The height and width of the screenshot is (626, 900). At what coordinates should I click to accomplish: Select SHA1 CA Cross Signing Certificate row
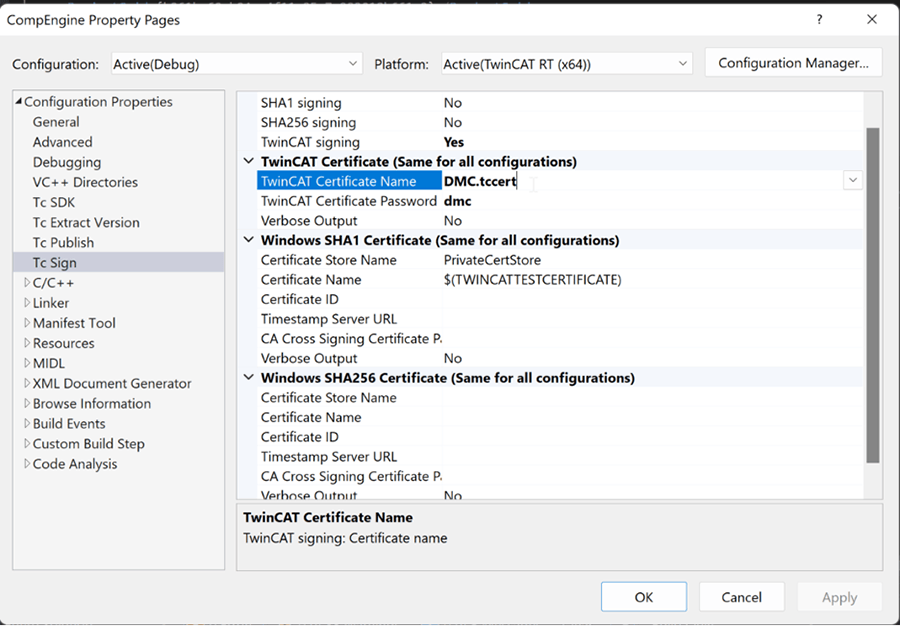point(560,339)
